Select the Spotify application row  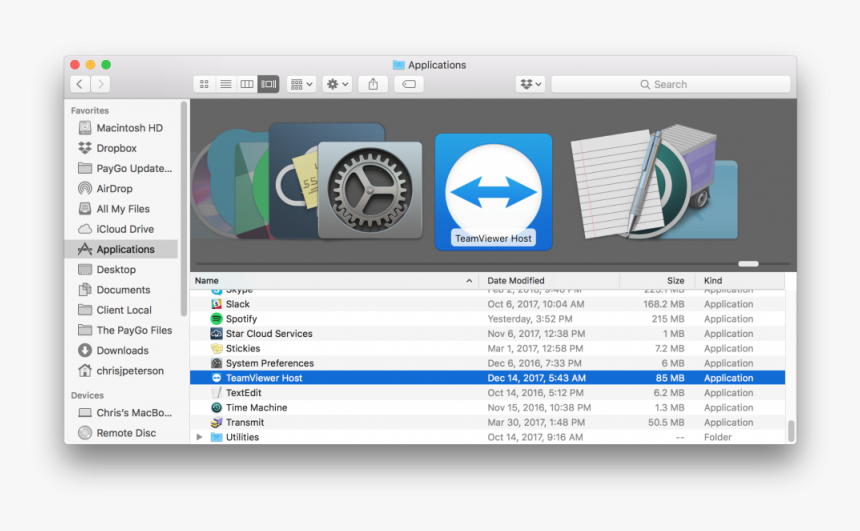(x=488, y=319)
